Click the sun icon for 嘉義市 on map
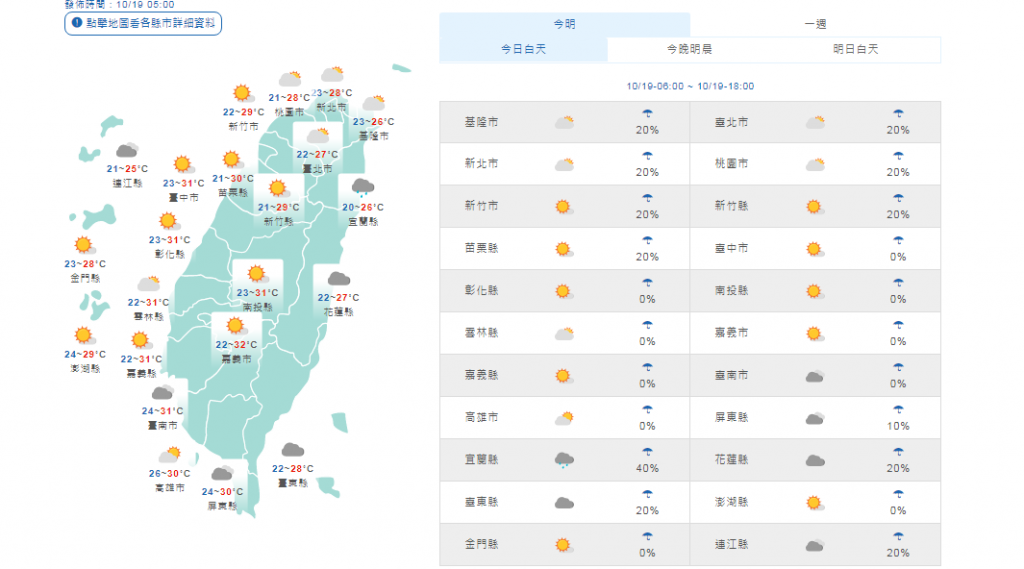 tap(235, 325)
